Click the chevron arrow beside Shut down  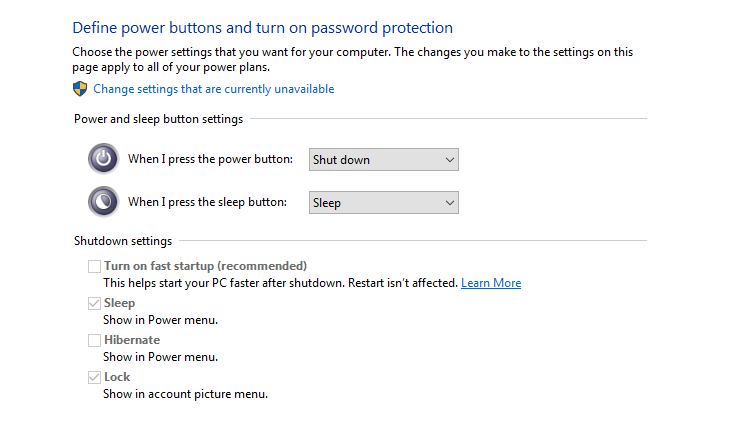point(449,160)
